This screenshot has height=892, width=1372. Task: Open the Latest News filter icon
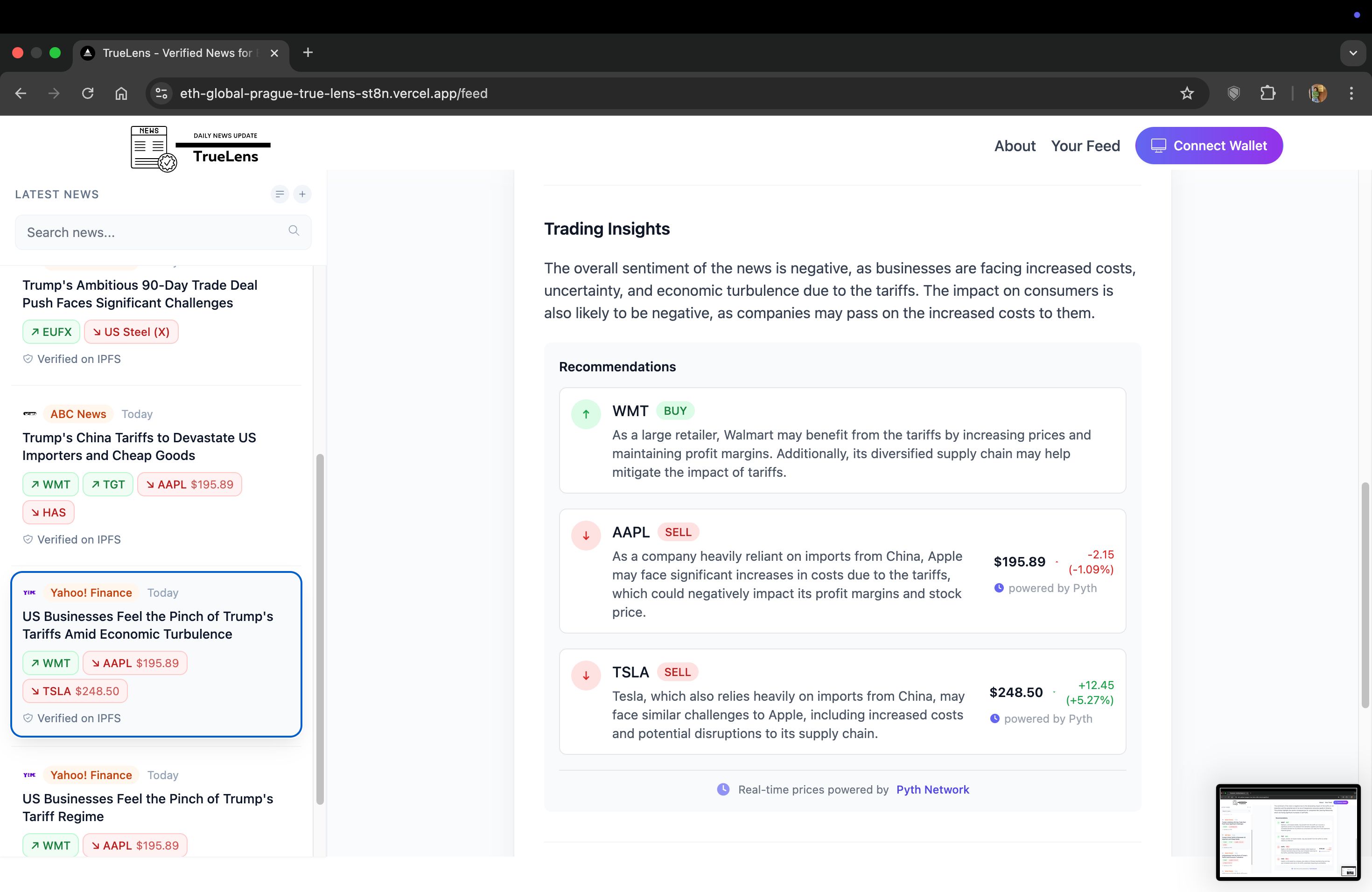(280, 194)
